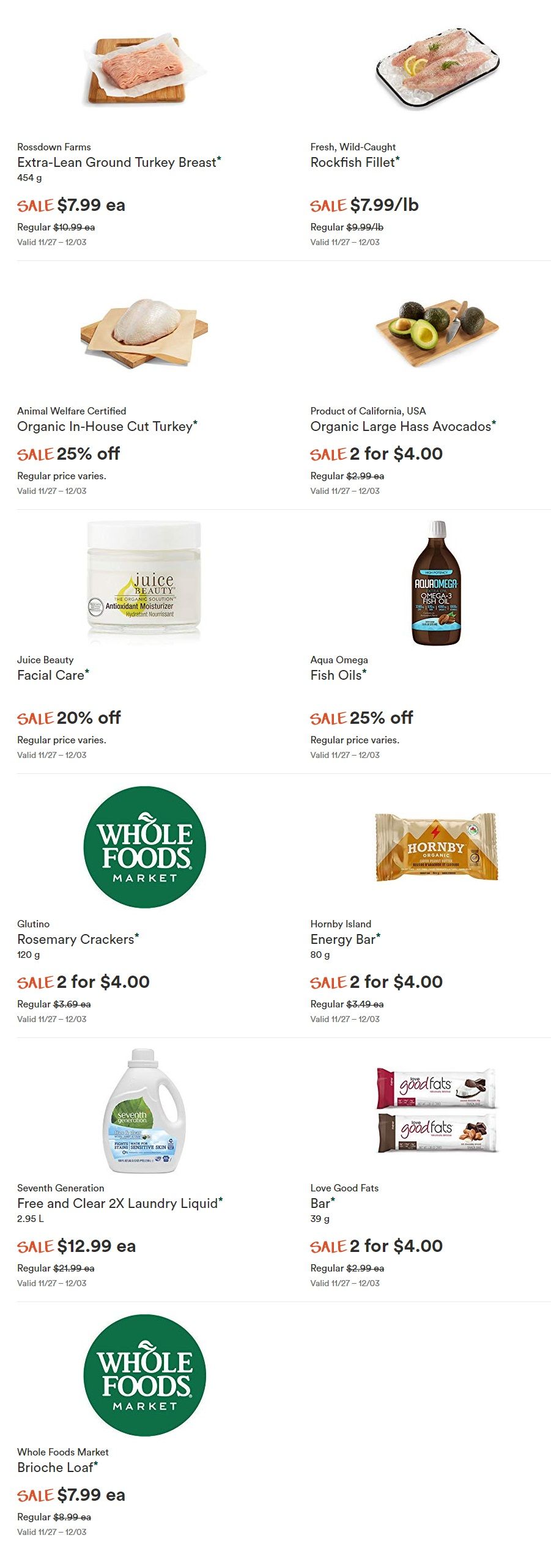This screenshot has height=1568, width=551.
Task: Open the Rockfish Fillet product photo
Action: (x=437, y=69)
